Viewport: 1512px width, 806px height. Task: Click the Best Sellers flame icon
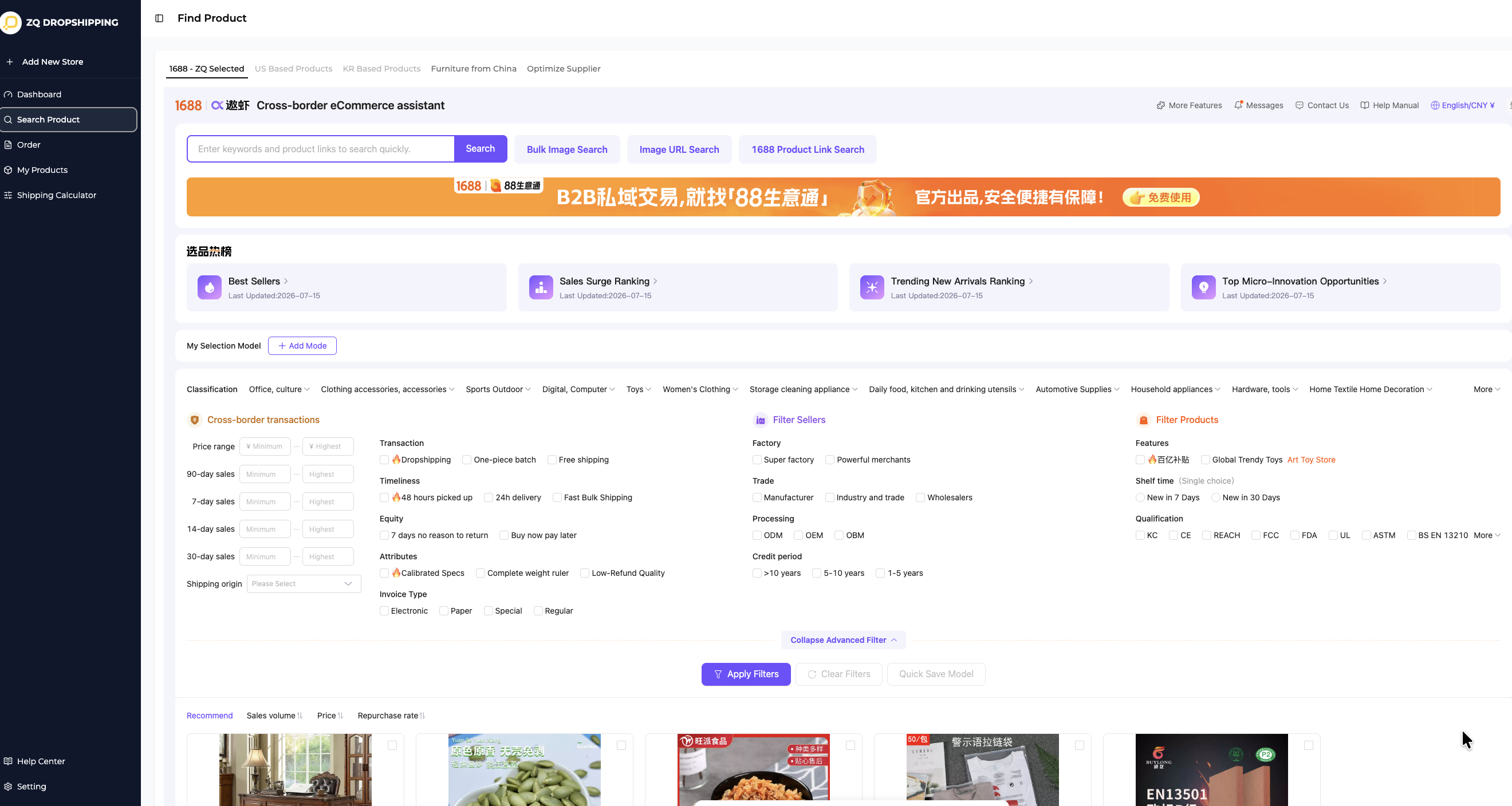coord(210,287)
